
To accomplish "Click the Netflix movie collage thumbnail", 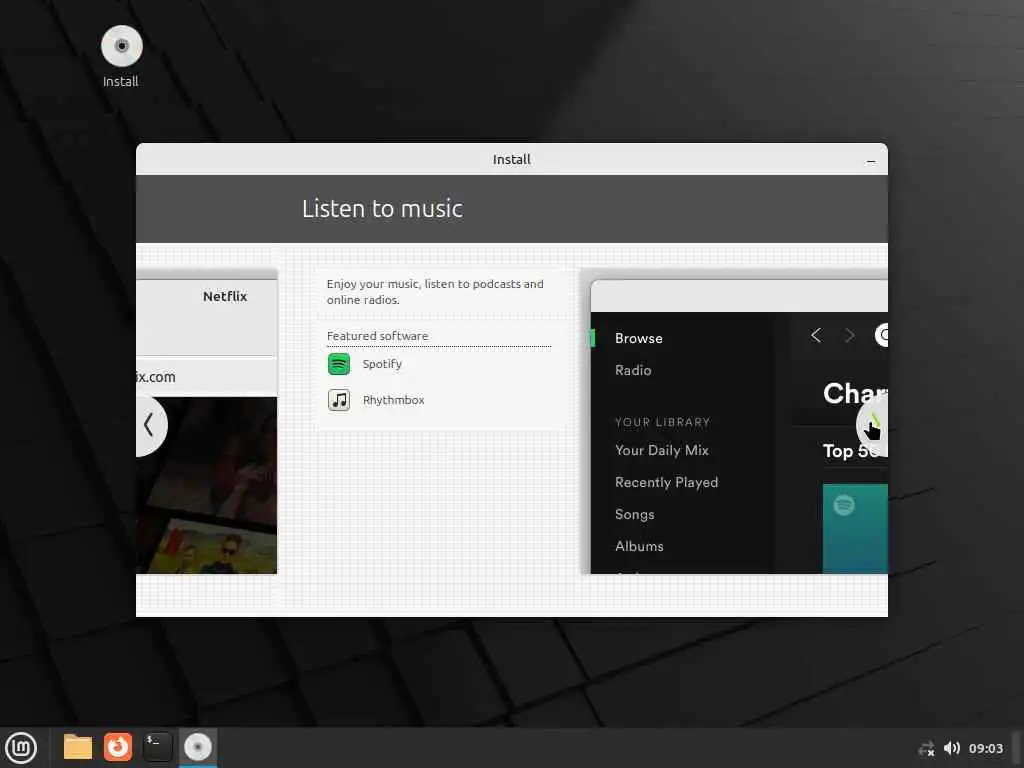I will [x=206, y=485].
